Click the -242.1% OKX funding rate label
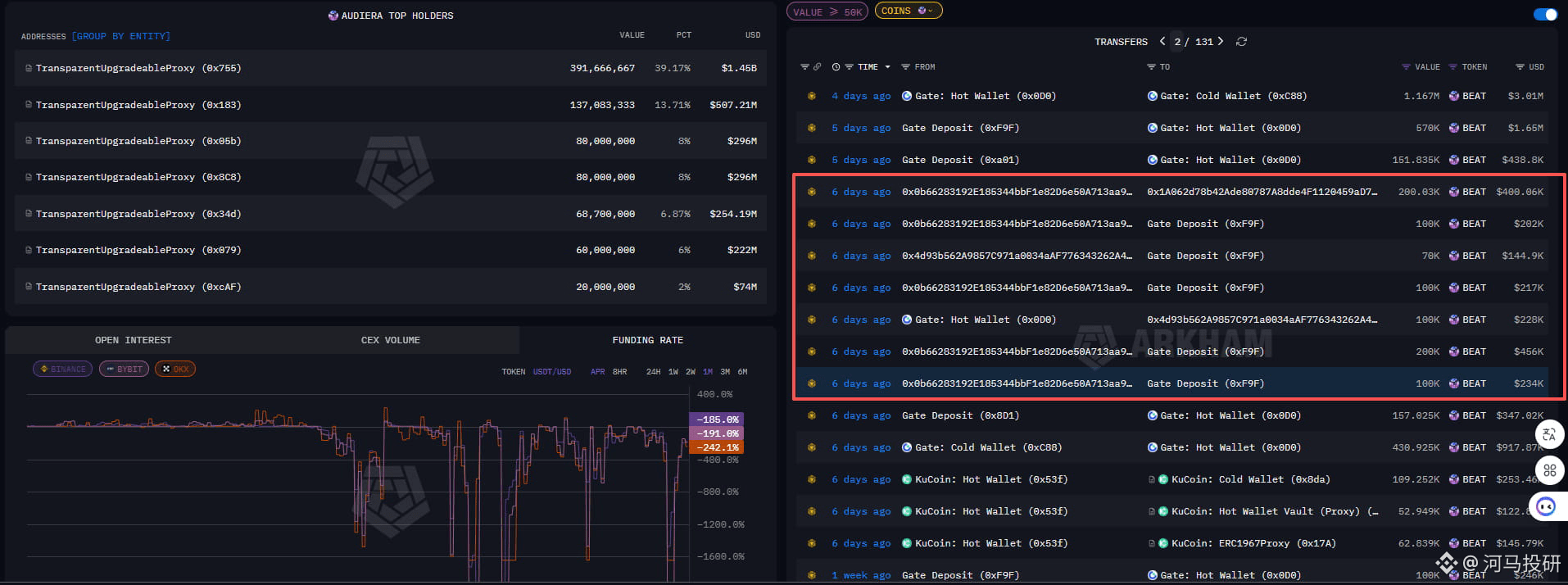 [x=717, y=447]
